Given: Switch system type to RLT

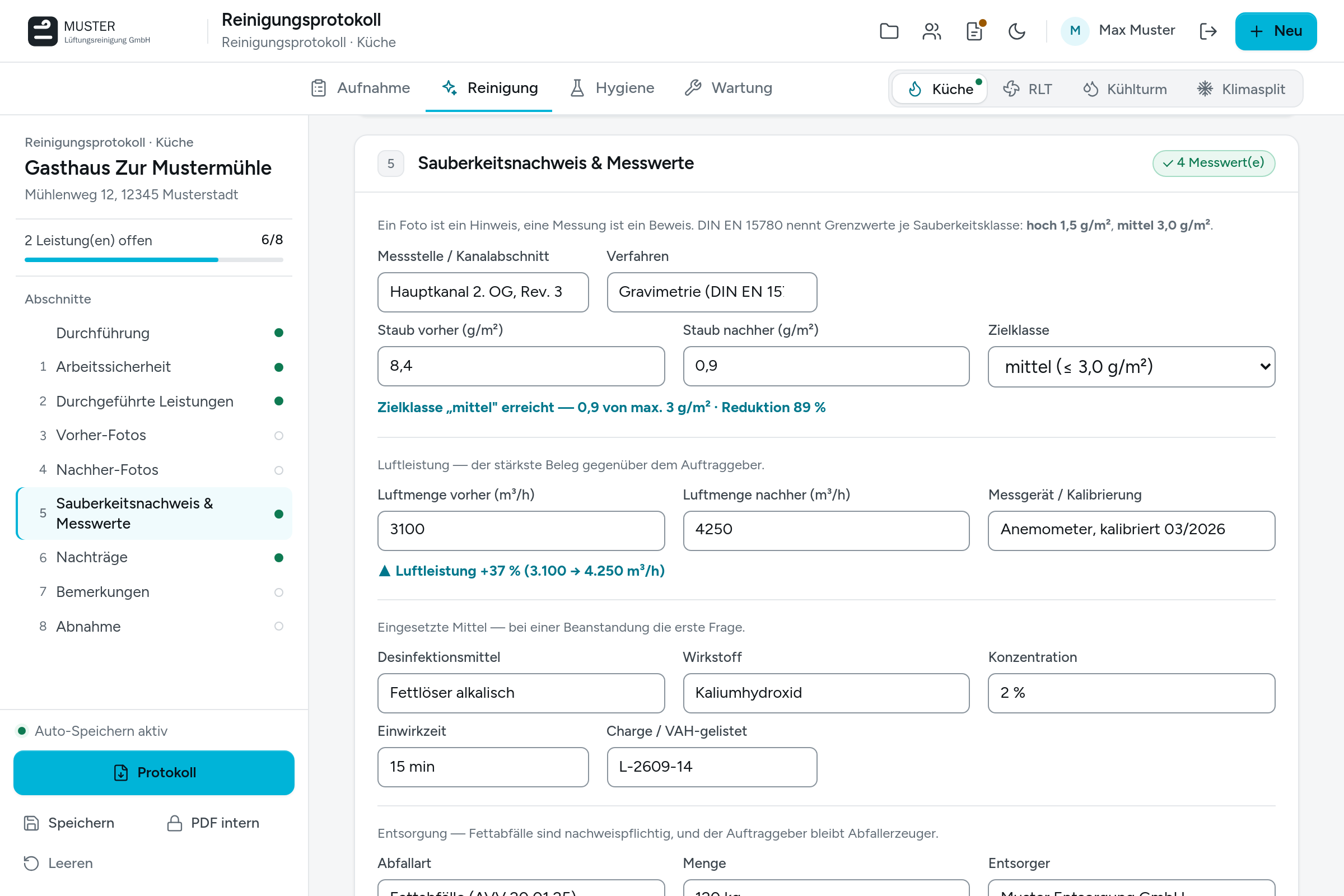Looking at the screenshot, I should click(1027, 89).
